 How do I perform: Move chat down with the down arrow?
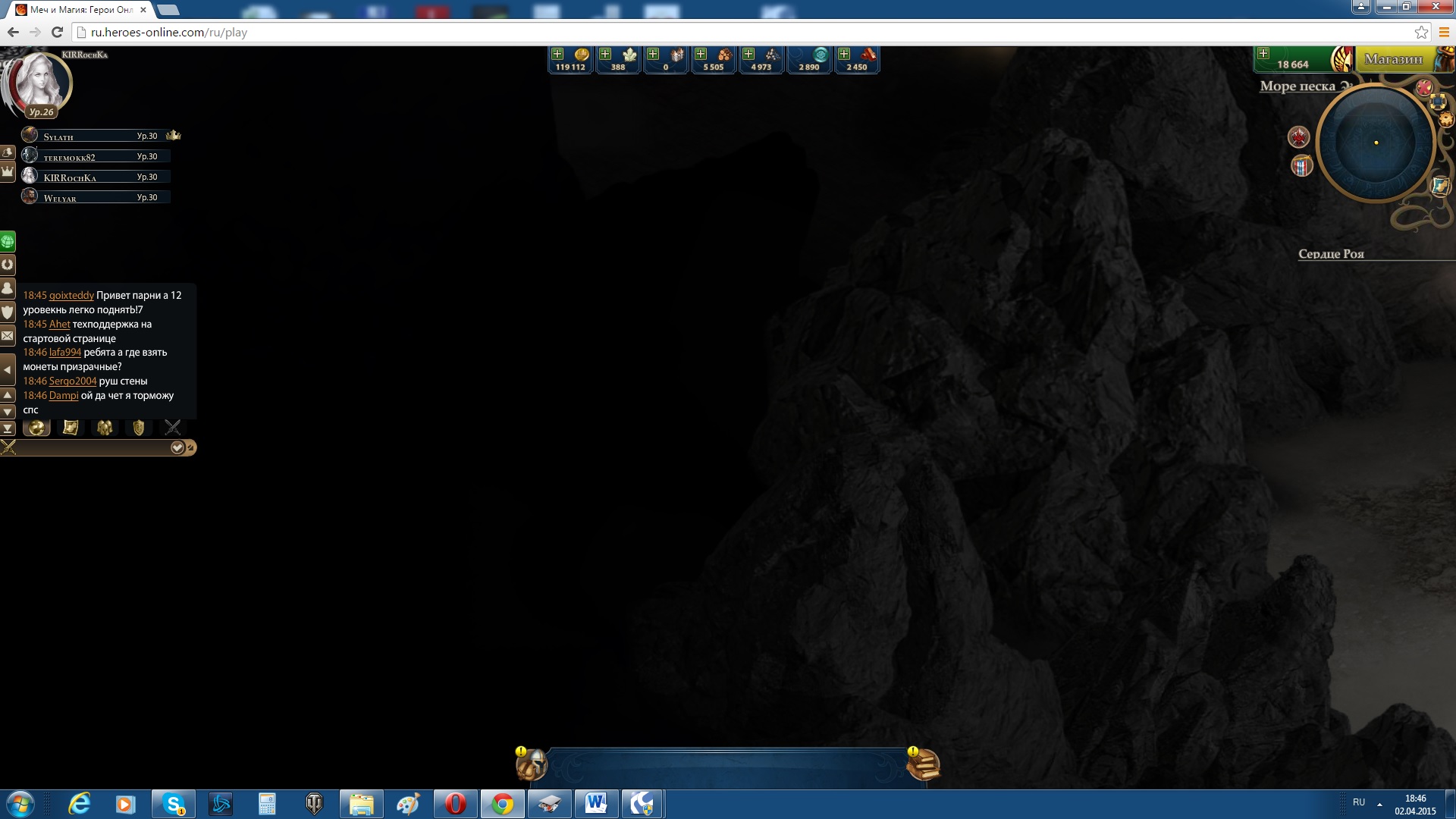tap(8, 411)
